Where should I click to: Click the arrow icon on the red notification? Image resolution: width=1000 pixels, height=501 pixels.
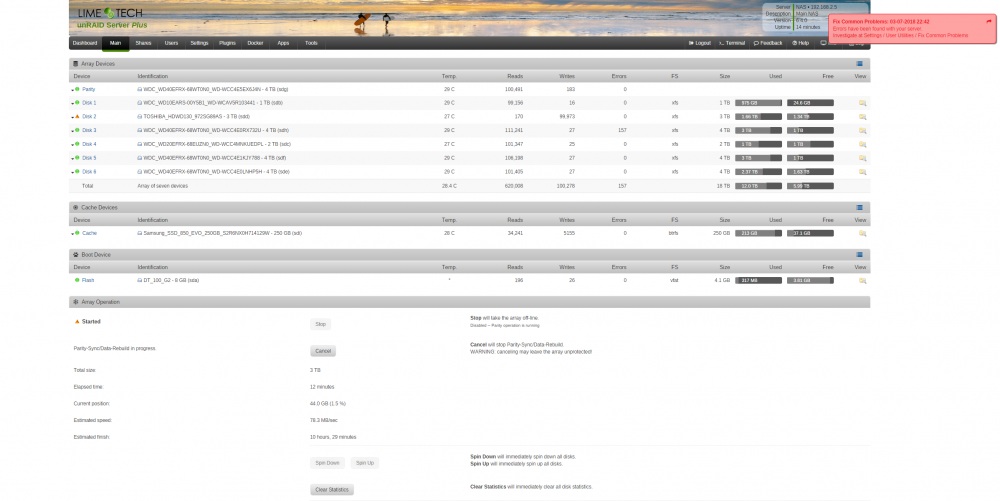(989, 22)
